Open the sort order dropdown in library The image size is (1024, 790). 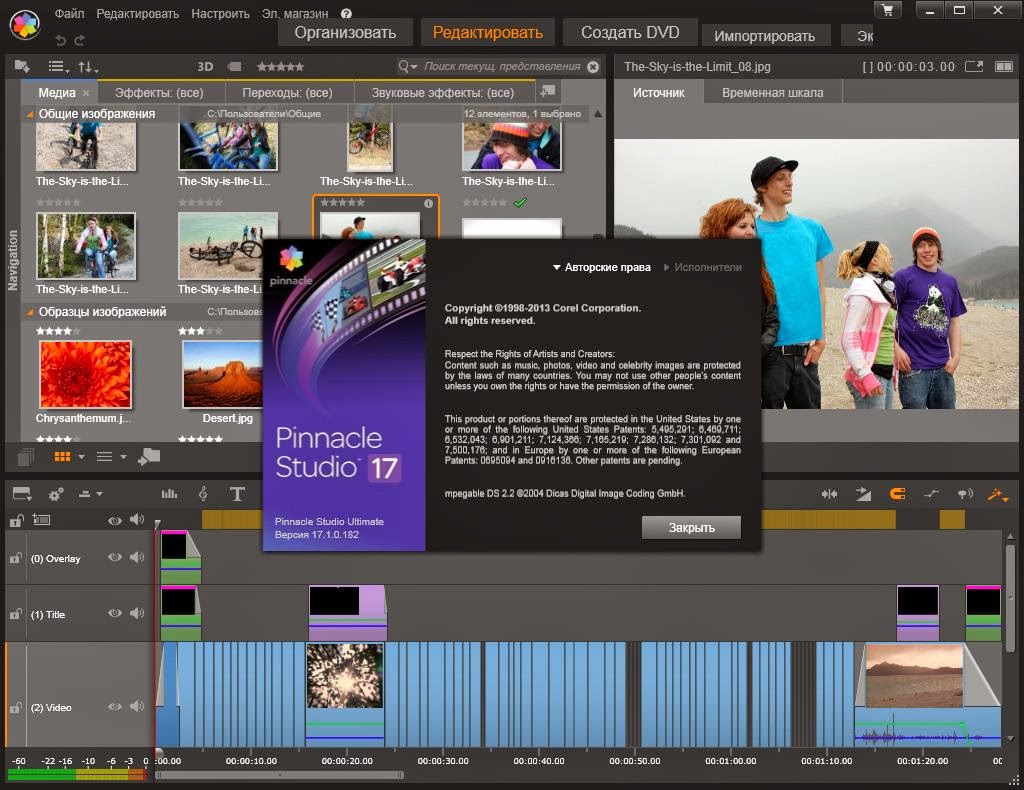(x=88, y=67)
